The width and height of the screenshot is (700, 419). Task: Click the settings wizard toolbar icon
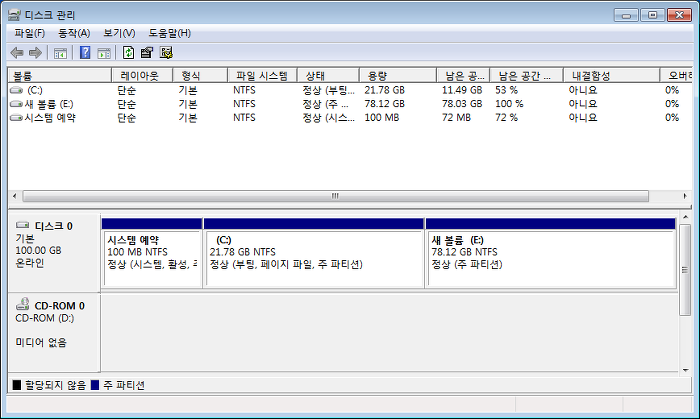click(166, 53)
